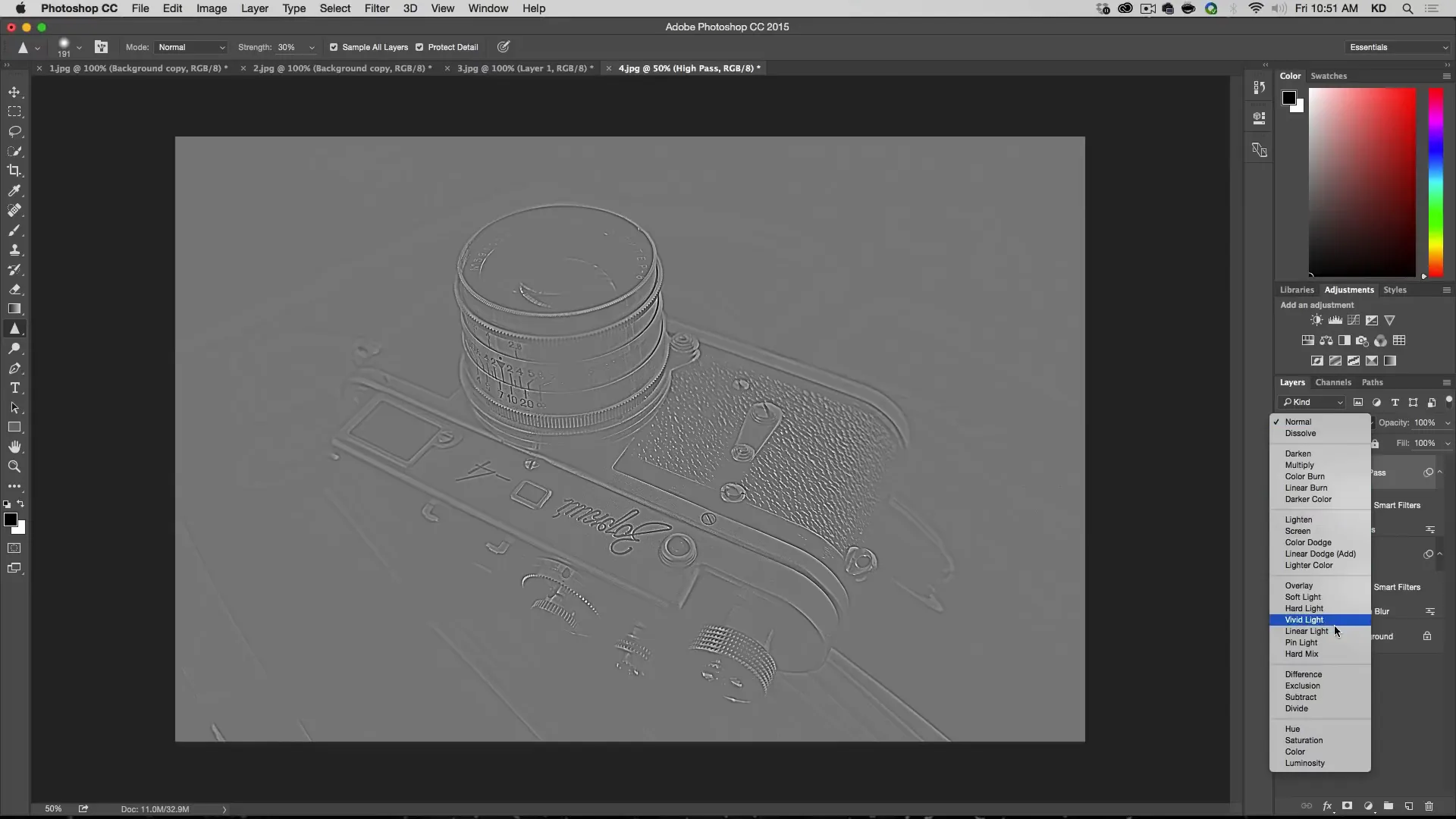
Task: Switch to the Paths tab
Action: pyautogui.click(x=1372, y=382)
